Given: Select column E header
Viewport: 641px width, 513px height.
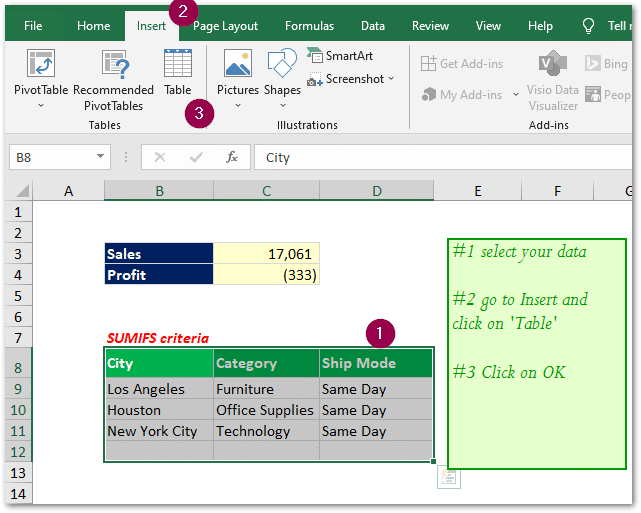Looking at the screenshot, I should [x=478, y=191].
